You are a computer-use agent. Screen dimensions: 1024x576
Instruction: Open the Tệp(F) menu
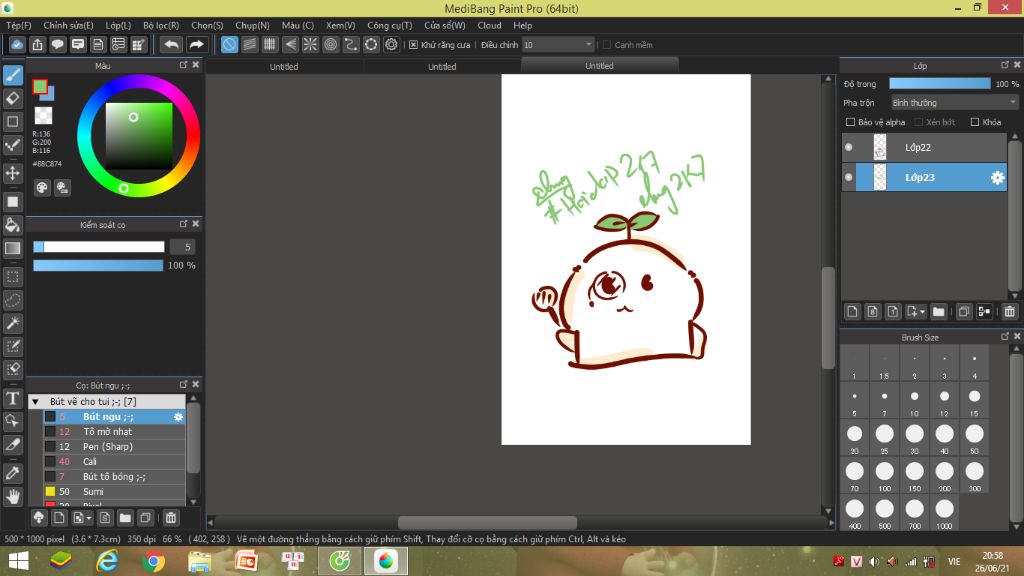(x=19, y=25)
